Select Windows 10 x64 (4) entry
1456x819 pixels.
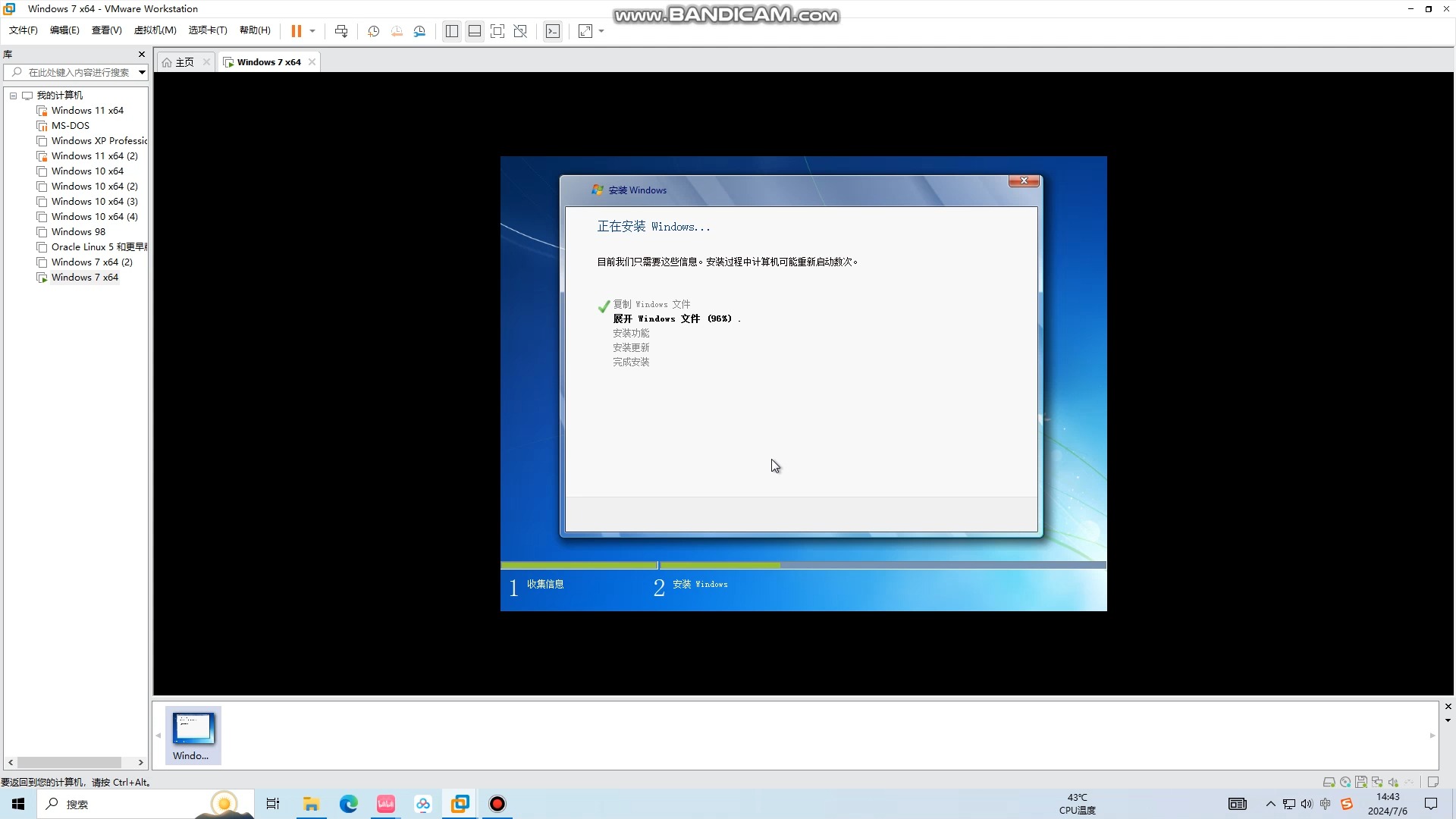point(94,217)
